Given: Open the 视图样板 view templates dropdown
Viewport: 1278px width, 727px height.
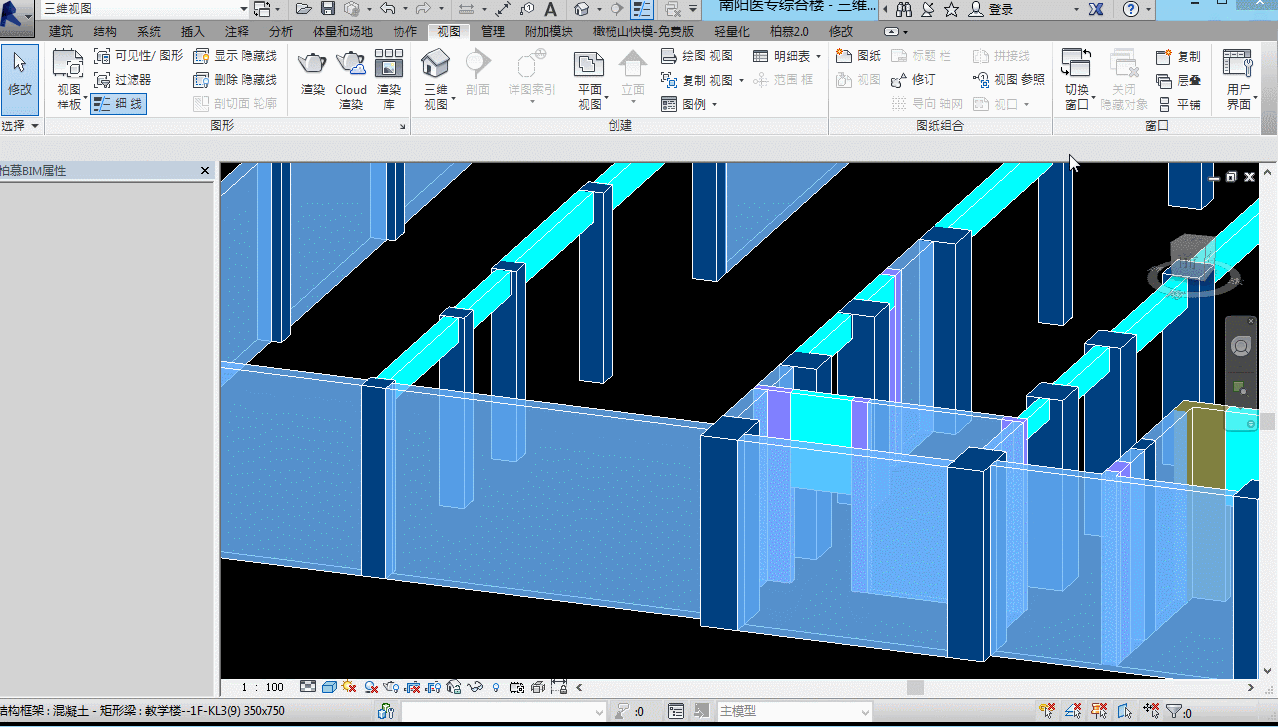Looking at the screenshot, I should coord(69,80).
